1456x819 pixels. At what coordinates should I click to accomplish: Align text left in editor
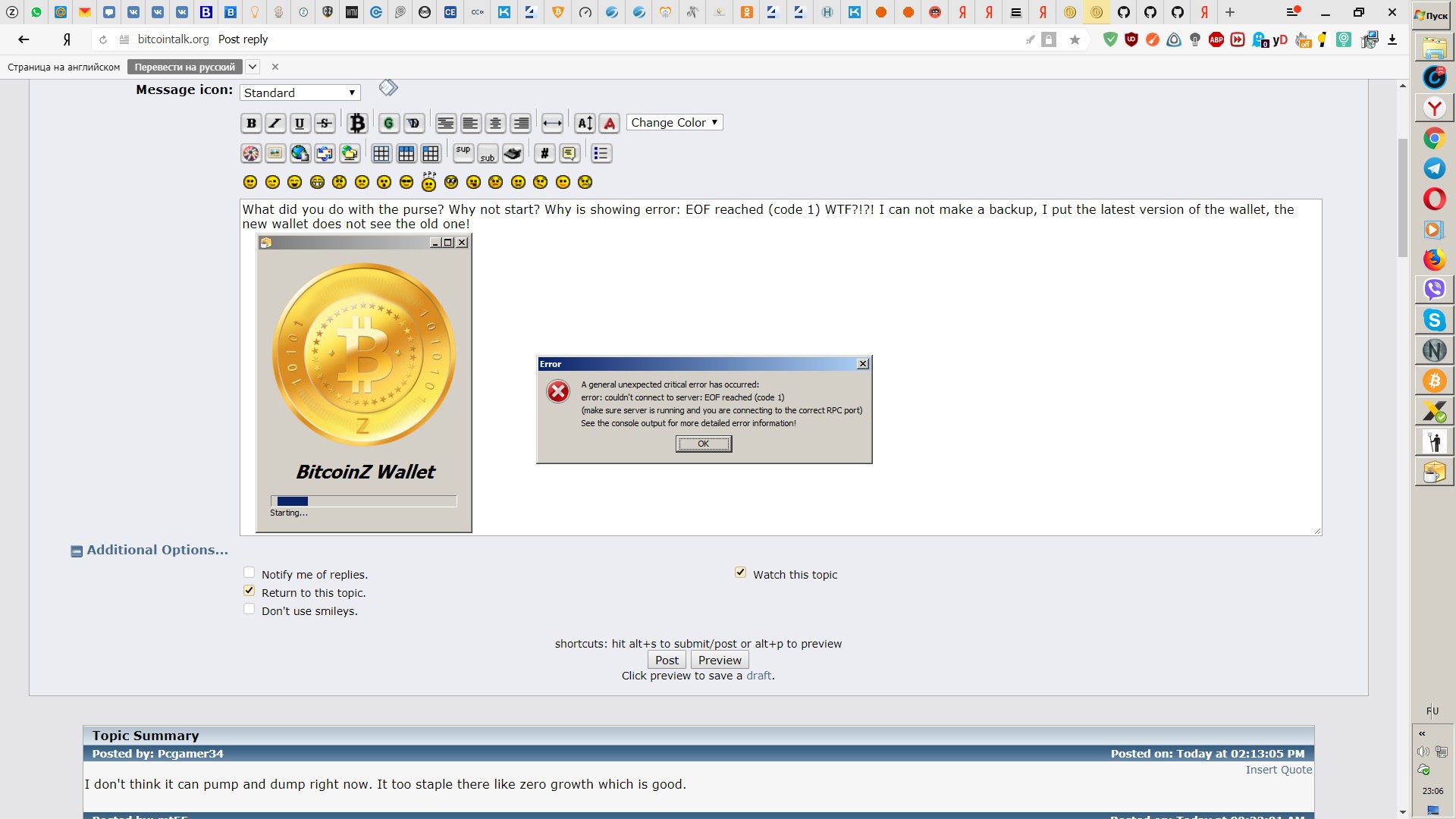click(470, 123)
